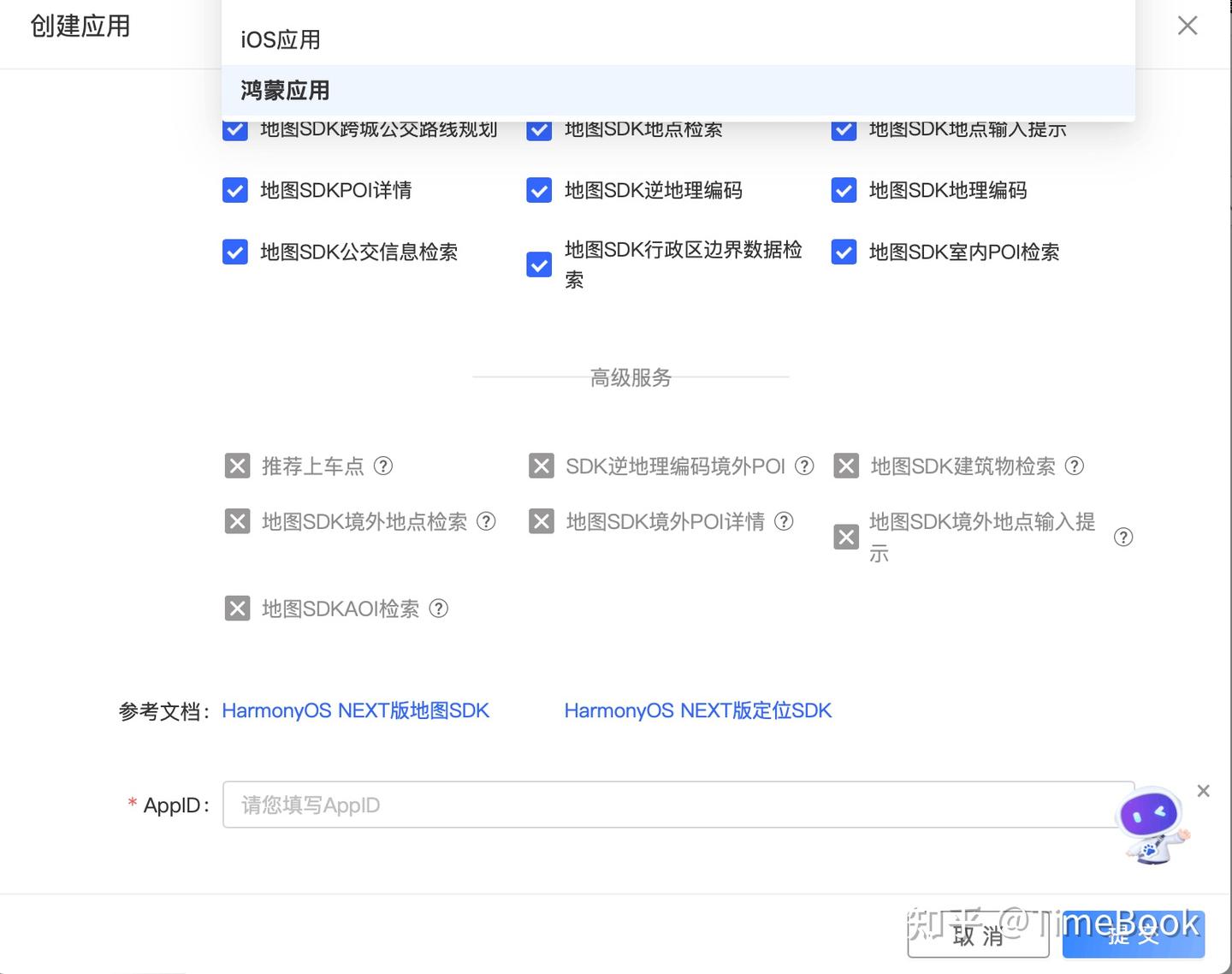Uncheck 地图SDK公交信息检索
1232x974 pixels.
234,252
